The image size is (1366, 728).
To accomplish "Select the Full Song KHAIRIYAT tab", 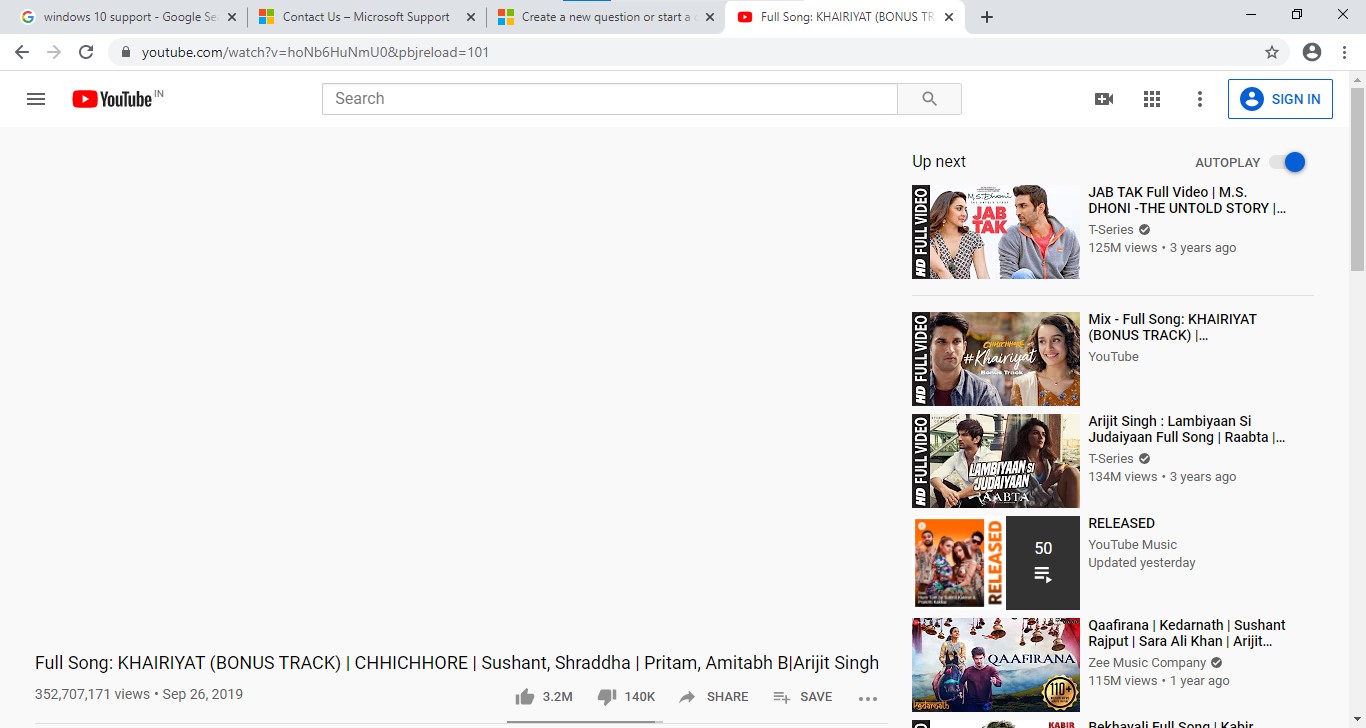I will 845,17.
